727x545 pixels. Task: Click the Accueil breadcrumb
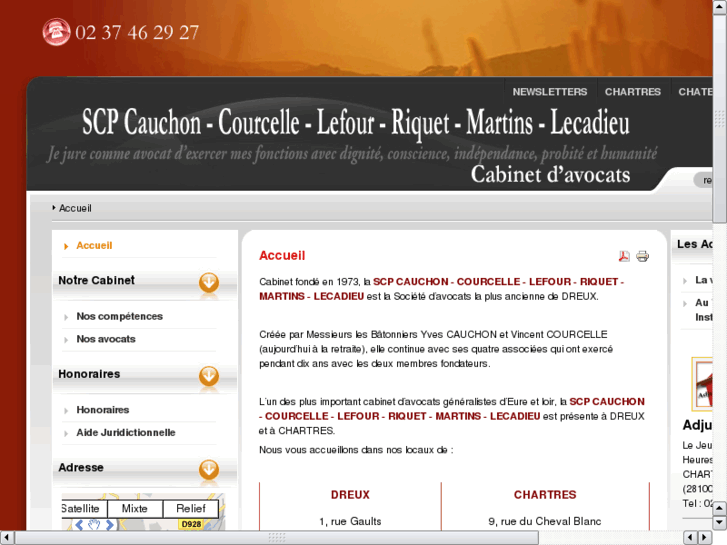tap(75, 208)
